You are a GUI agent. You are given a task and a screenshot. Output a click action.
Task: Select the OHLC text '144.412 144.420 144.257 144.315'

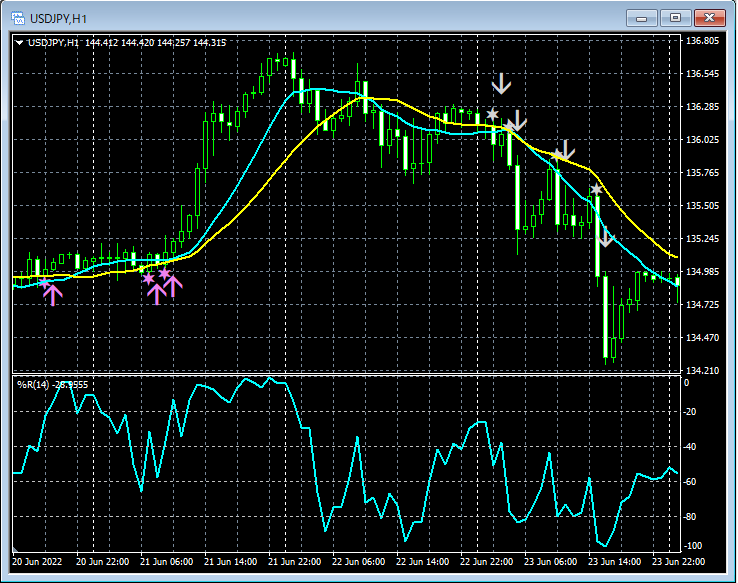click(155, 43)
